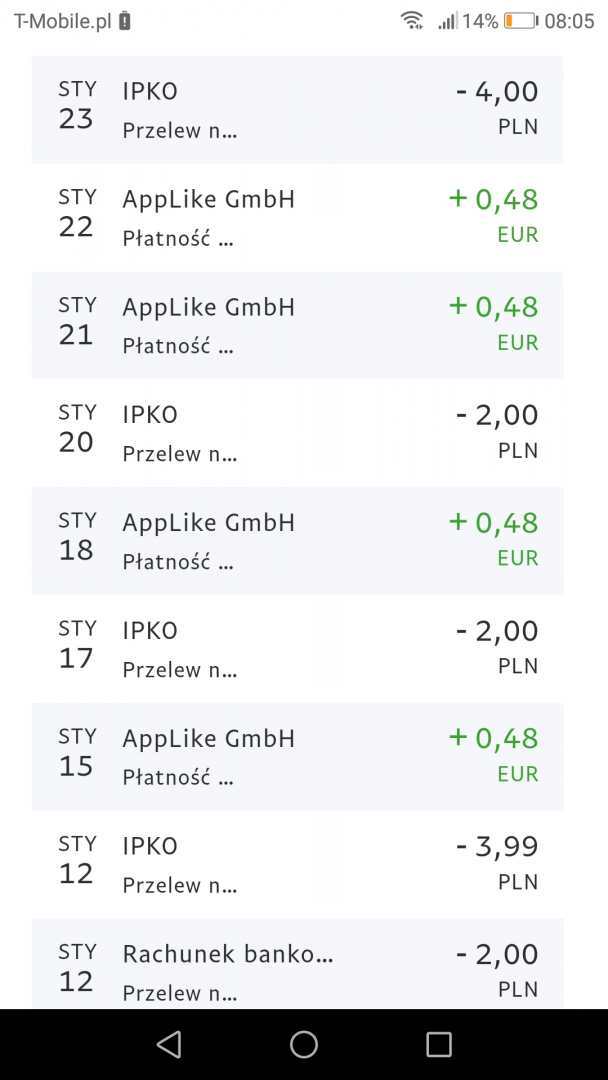608x1080 pixels.
Task: Select AppLike GmbH payment dated STY 15
Action: [297, 757]
